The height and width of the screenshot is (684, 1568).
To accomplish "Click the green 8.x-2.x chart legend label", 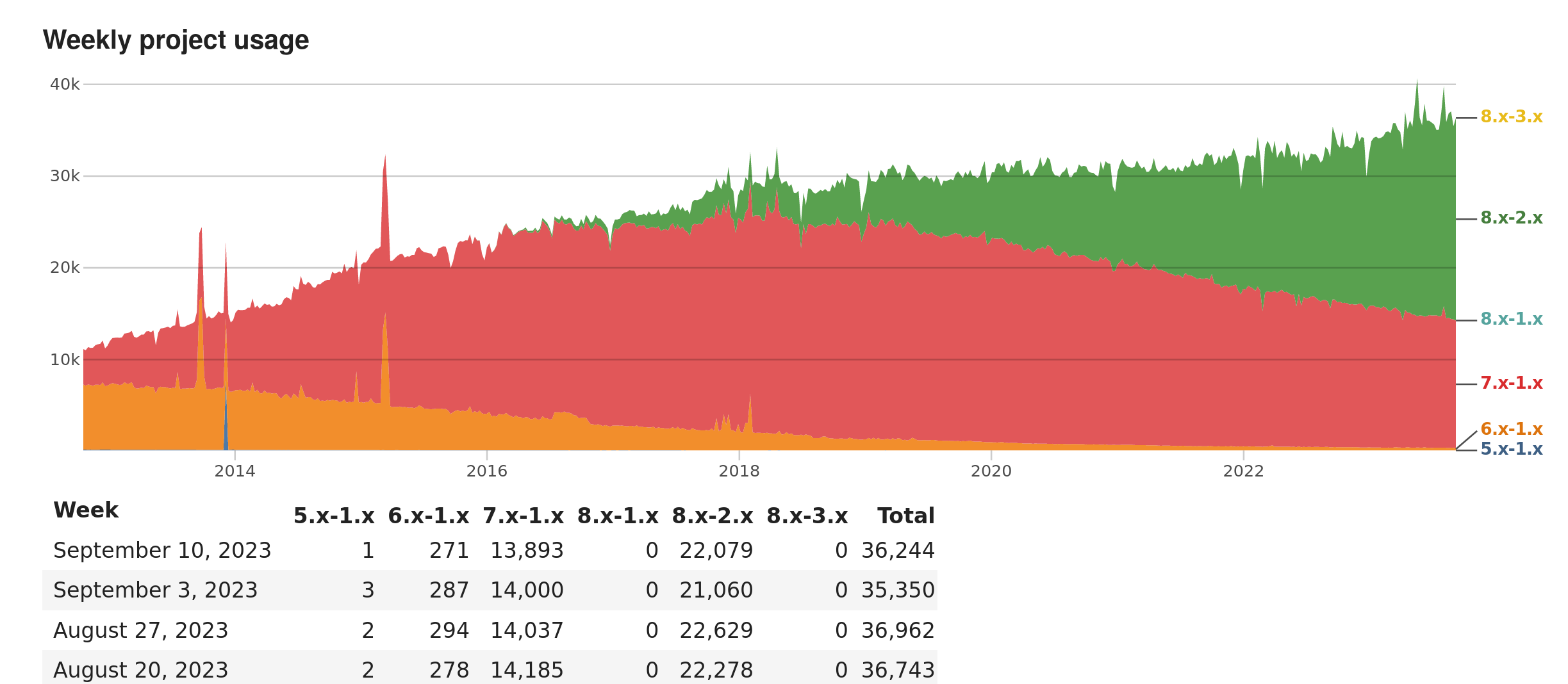I will 1511,218.
